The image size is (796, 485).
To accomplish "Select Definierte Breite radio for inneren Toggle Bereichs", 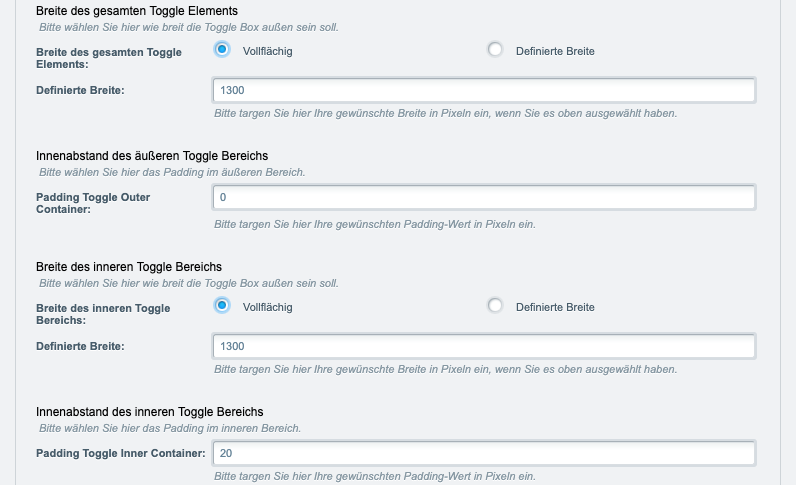I will [495, 306].
